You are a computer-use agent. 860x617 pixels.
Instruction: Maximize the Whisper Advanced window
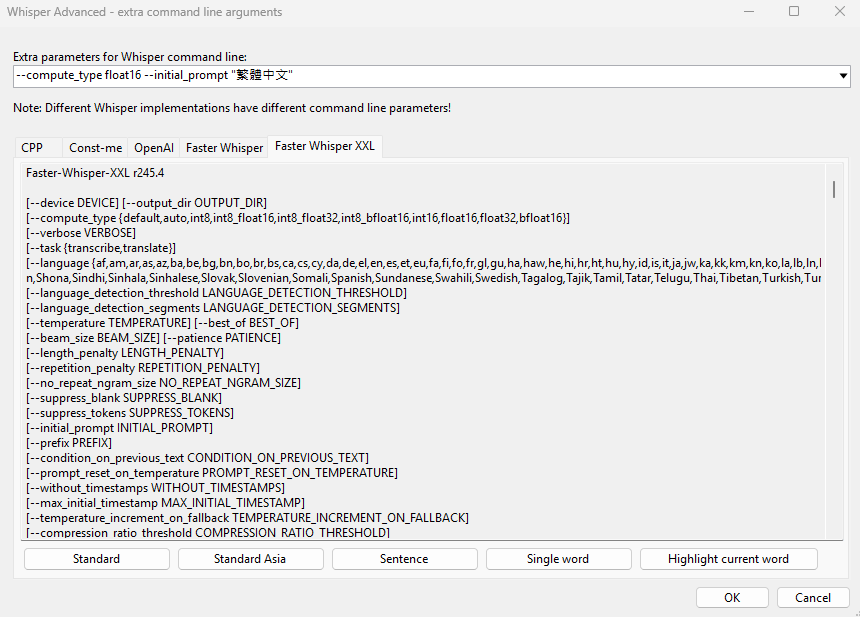click(x=794, y=12)
